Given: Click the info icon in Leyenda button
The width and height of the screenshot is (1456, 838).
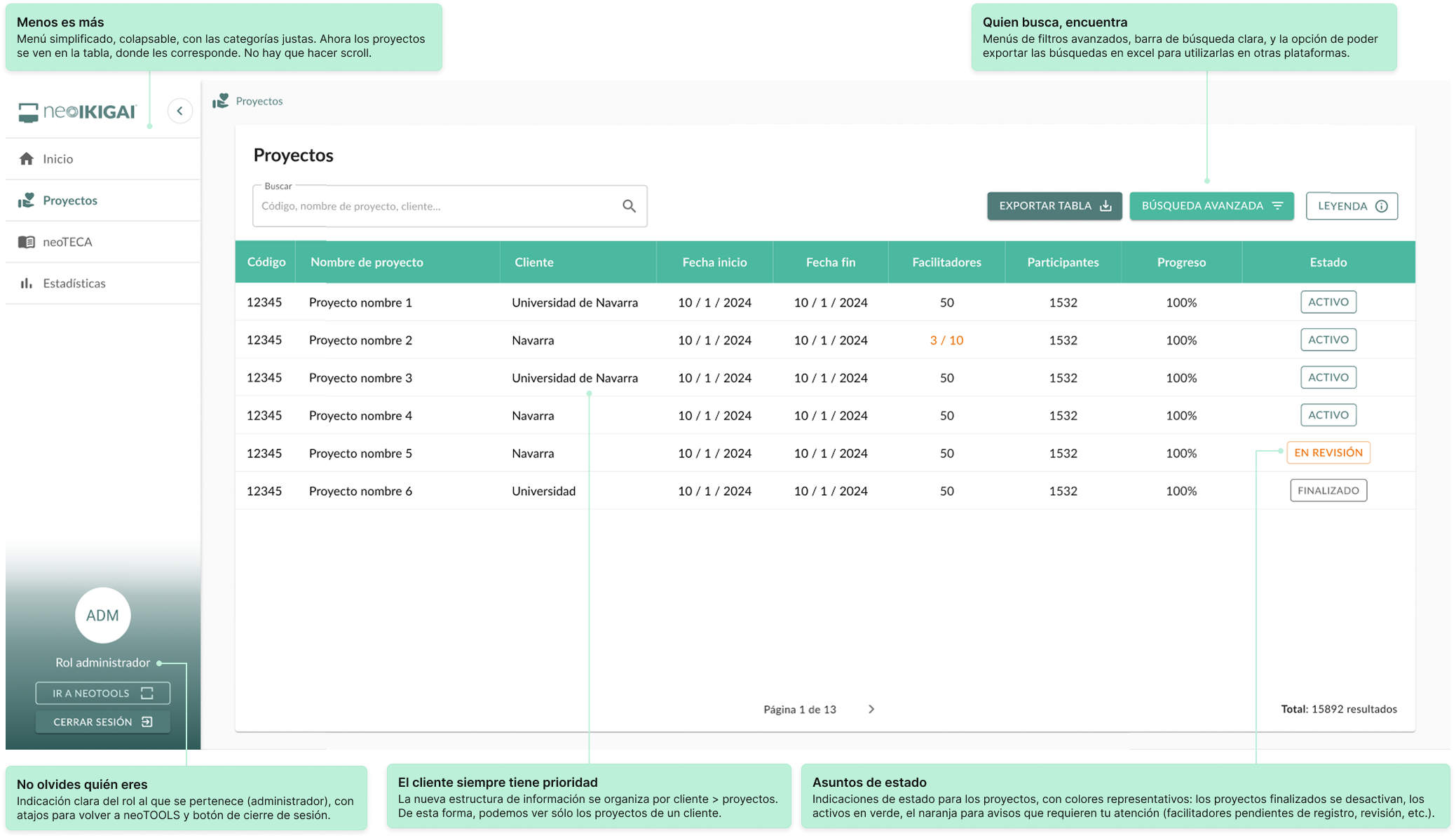Looking at the screenshot, I should [1381, 206].
